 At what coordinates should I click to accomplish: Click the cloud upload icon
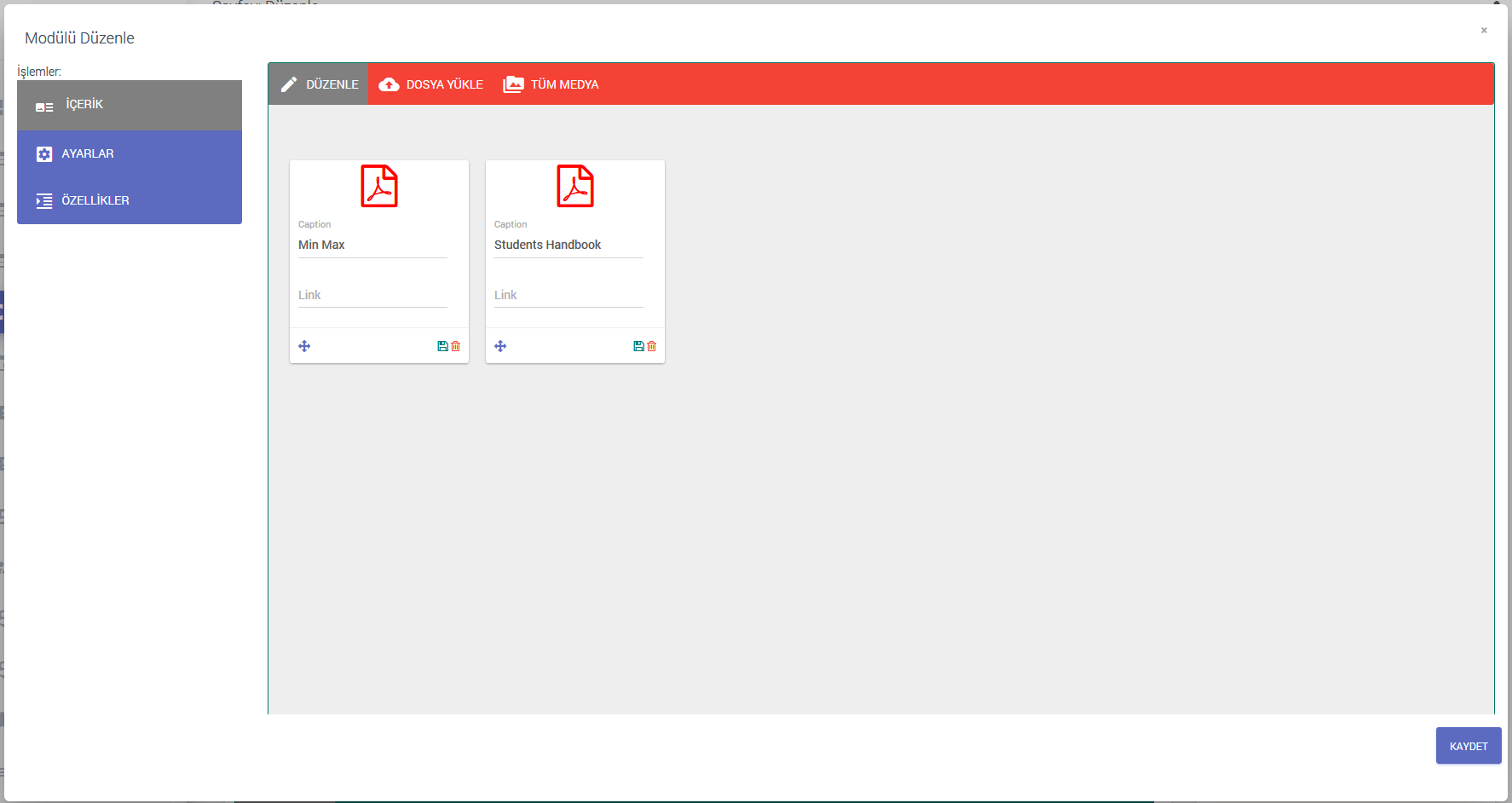coord(389,84)
